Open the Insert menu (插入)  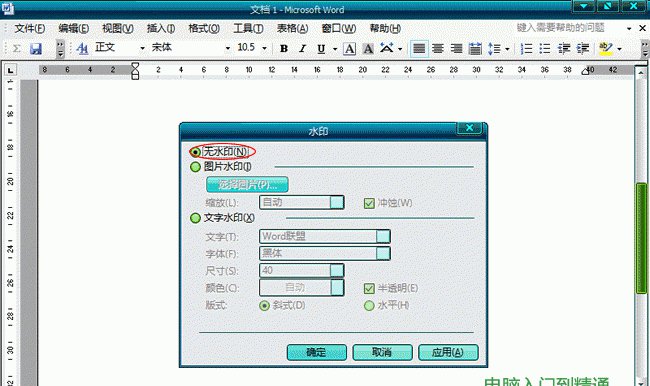point(161,28)
